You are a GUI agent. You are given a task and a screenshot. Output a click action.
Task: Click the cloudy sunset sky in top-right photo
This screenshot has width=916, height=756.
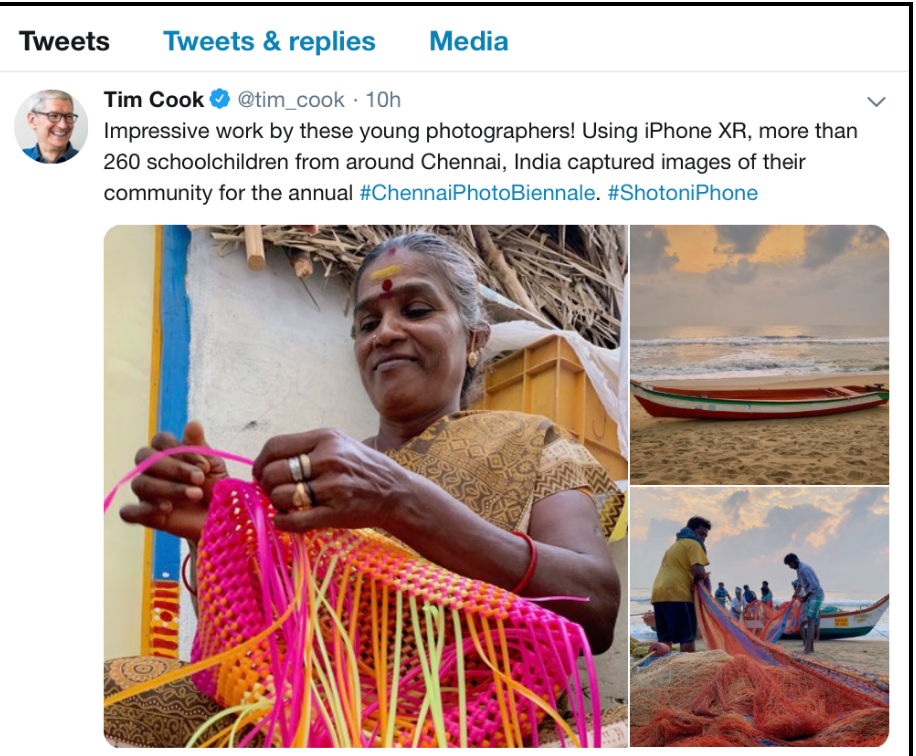click(759, 275)
